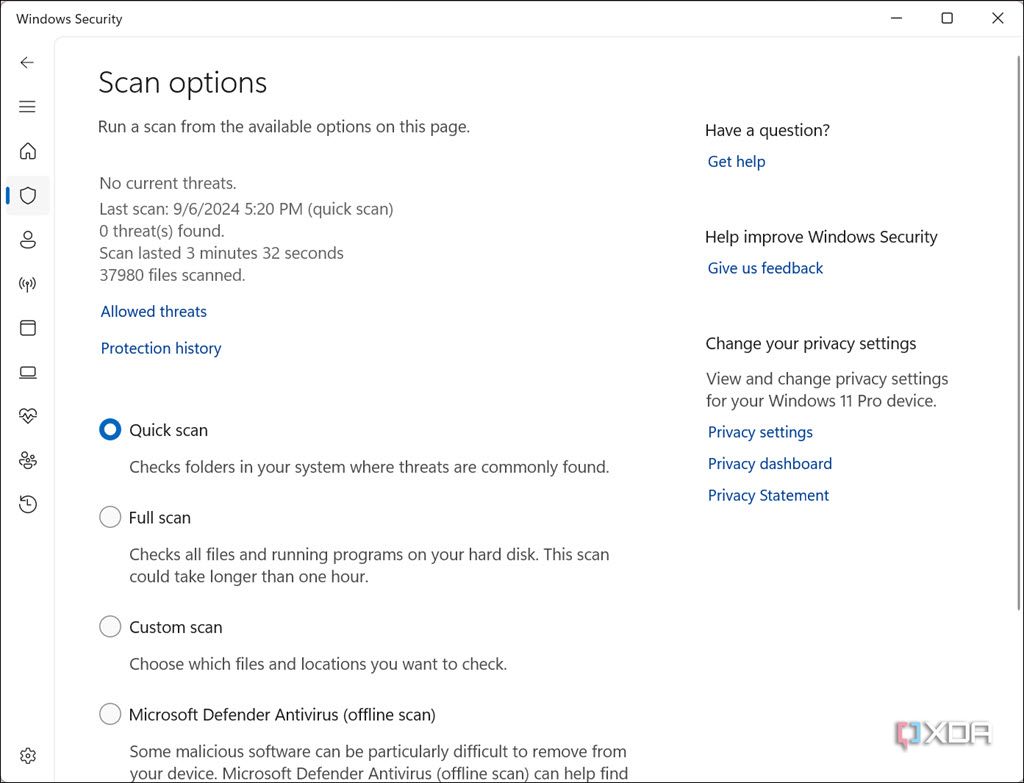Open Settings gear icon

pos(27,756)
